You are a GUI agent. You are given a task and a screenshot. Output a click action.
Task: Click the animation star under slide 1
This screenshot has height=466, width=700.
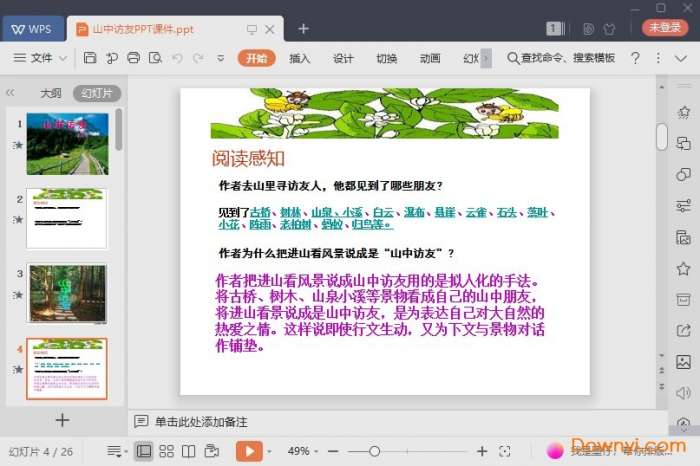[x=18, y=145]
